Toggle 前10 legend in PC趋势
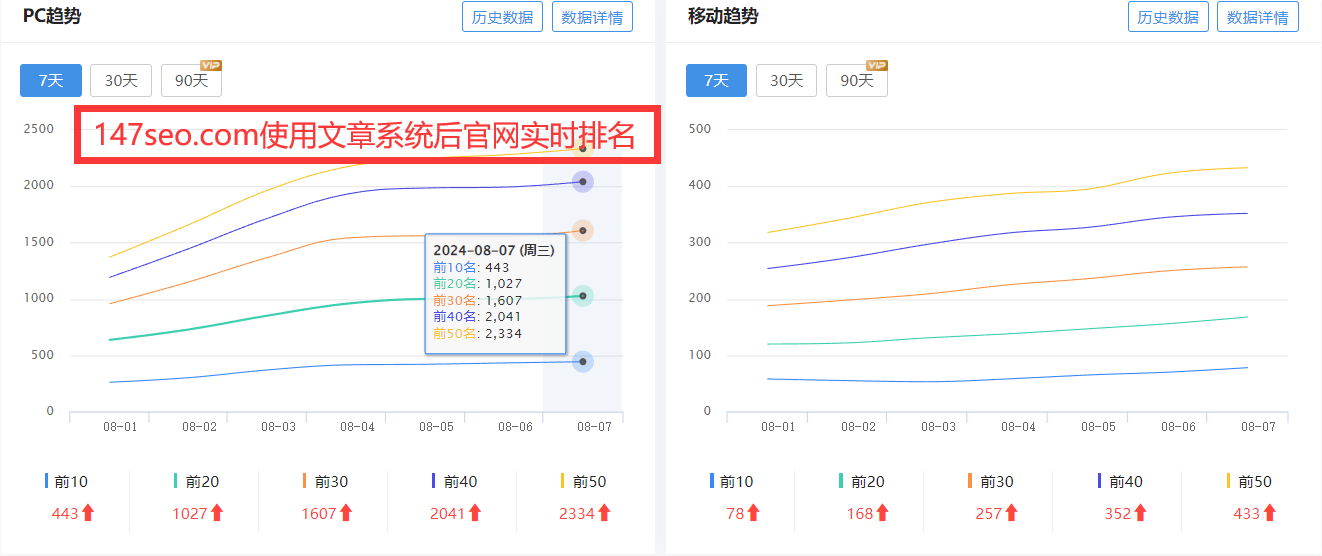 pos(66,482)
